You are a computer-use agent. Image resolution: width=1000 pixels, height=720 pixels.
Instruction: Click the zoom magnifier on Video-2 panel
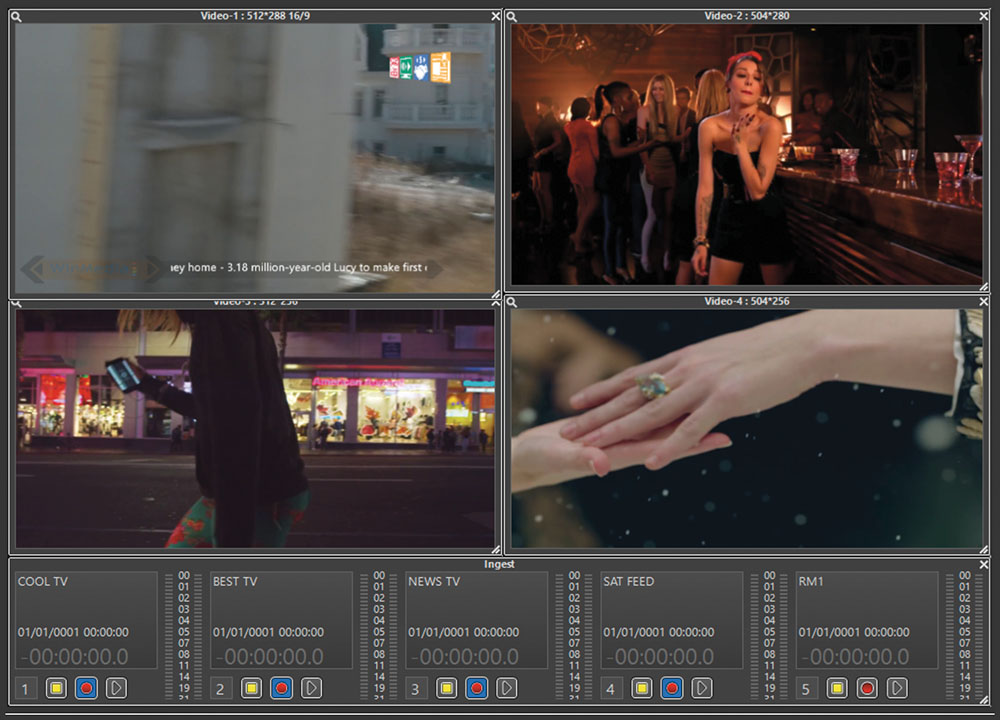(x=511, y=16)
